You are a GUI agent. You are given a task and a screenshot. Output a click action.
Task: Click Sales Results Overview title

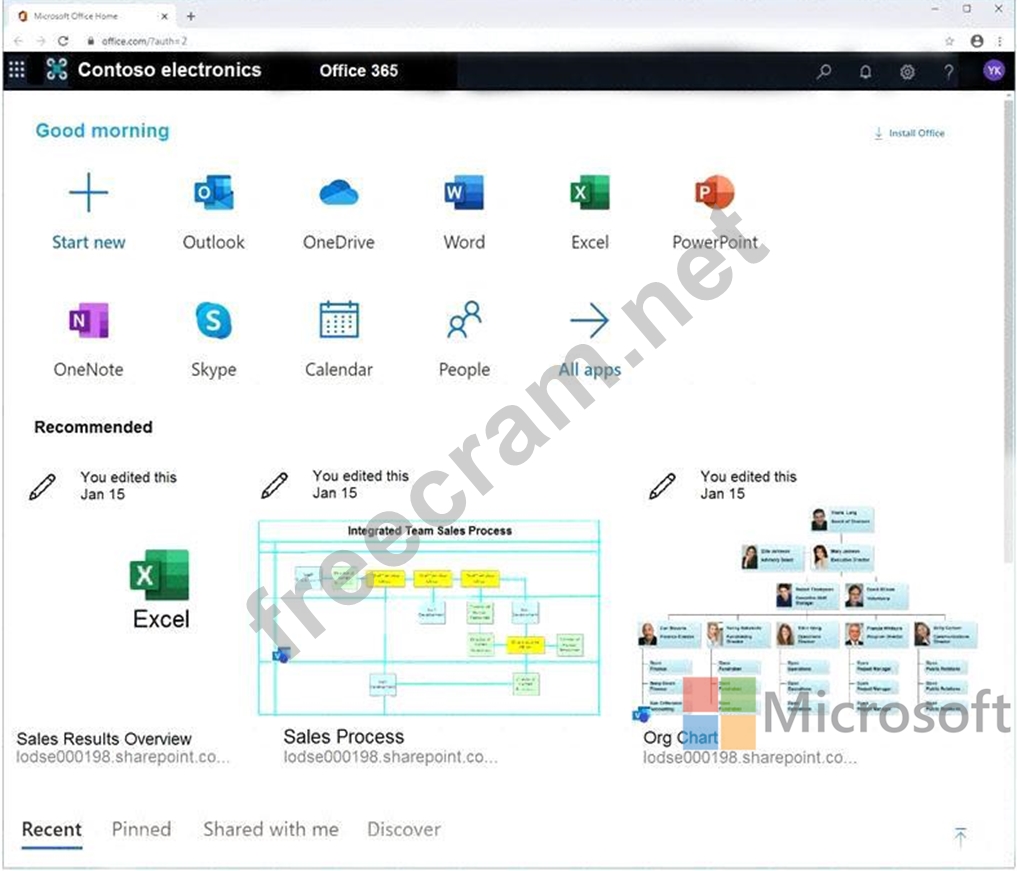[104, 739]
